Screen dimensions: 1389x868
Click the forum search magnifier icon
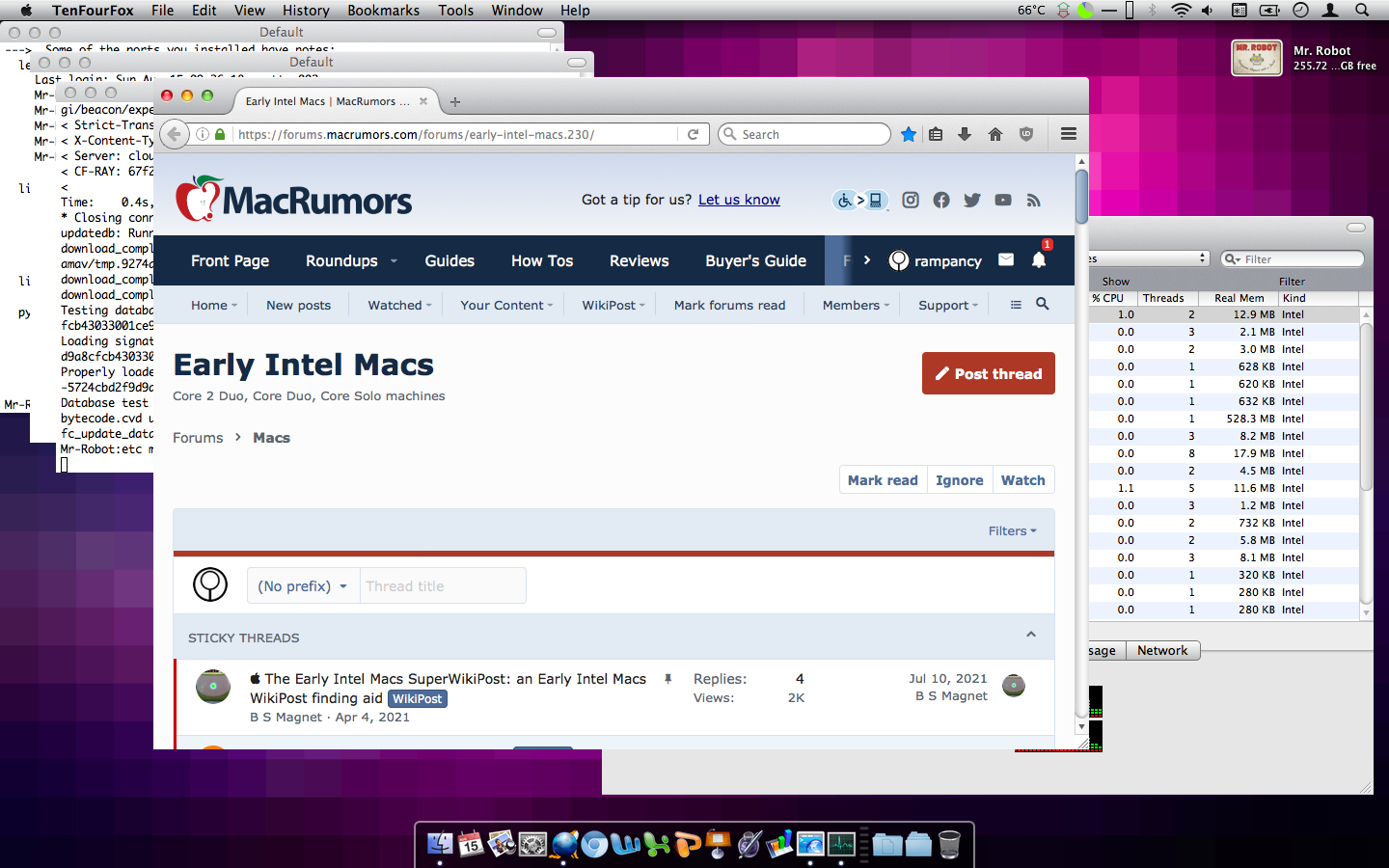(1043, 304)
